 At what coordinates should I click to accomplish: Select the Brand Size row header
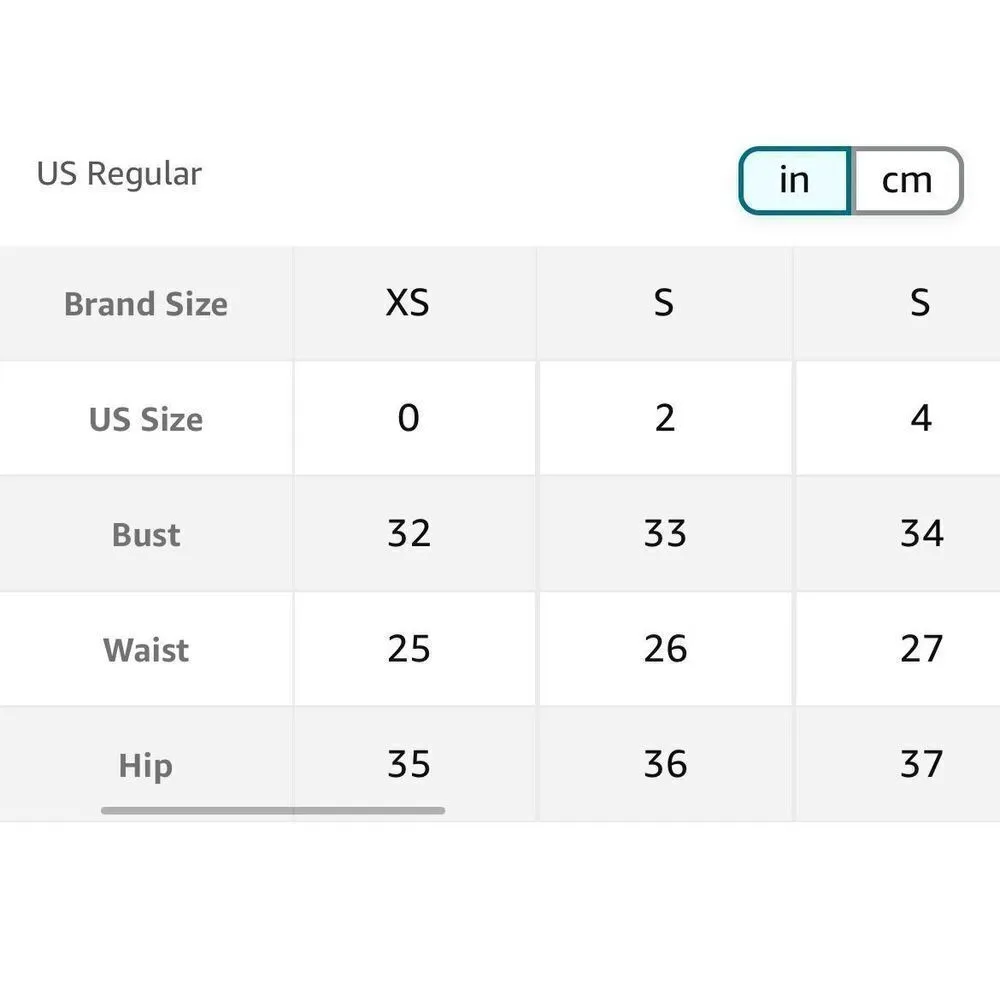(146, 304)
